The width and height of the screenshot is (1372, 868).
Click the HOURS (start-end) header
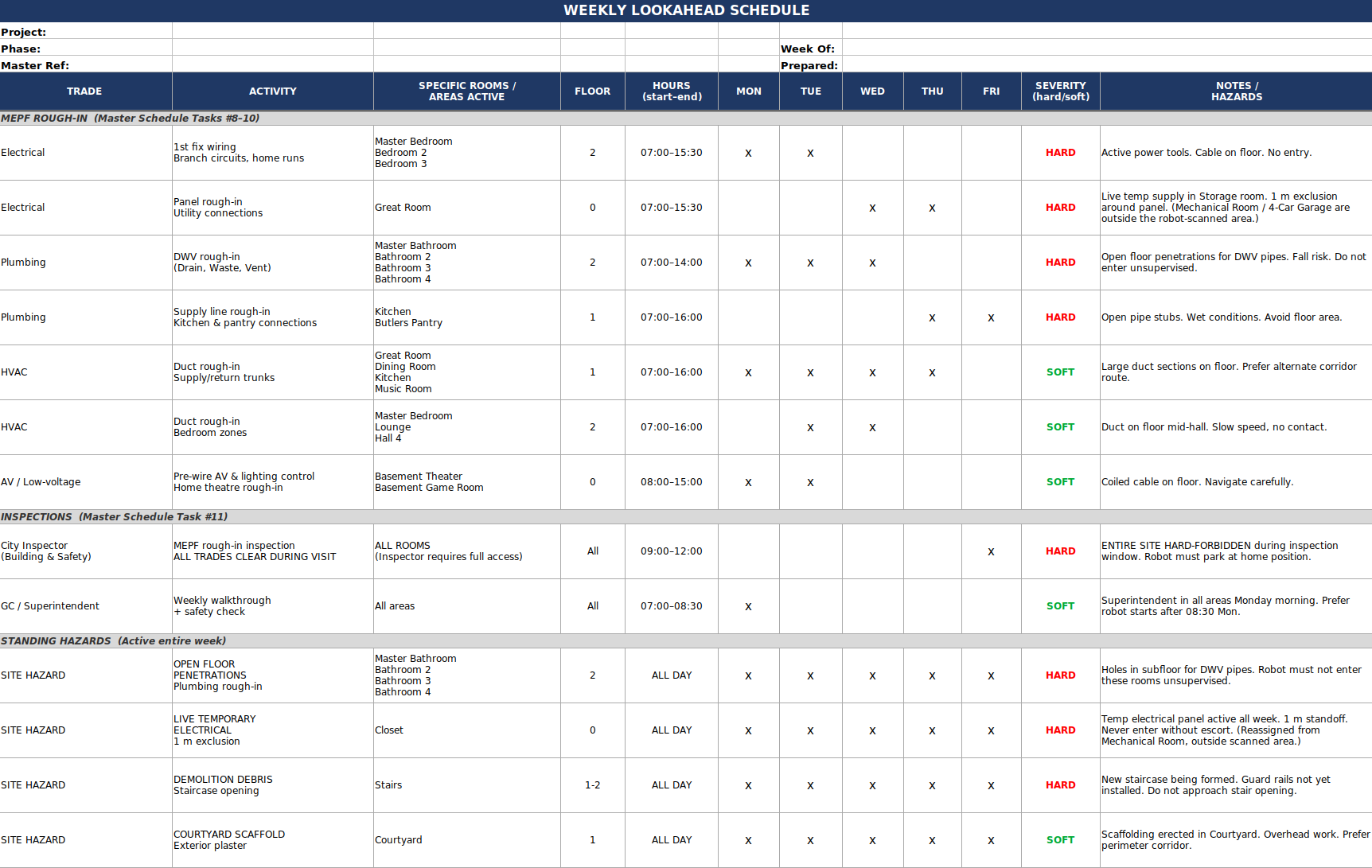point(672,91)
